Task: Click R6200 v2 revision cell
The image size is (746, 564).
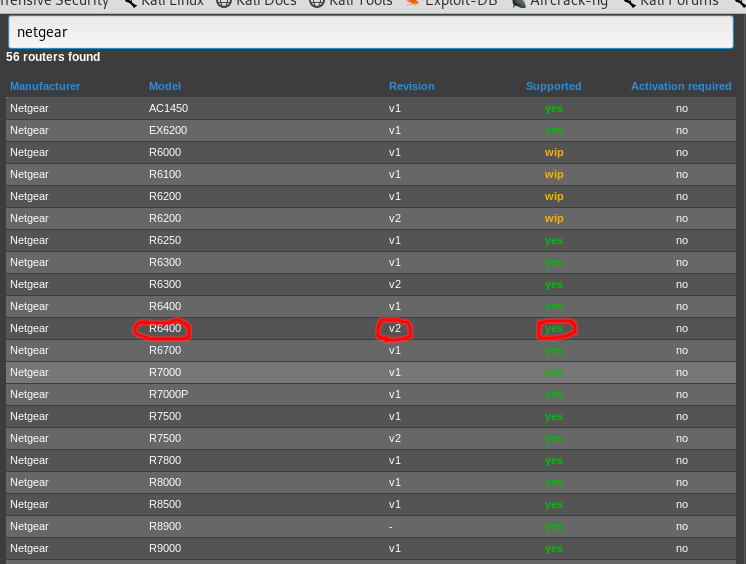Action: 395,218
